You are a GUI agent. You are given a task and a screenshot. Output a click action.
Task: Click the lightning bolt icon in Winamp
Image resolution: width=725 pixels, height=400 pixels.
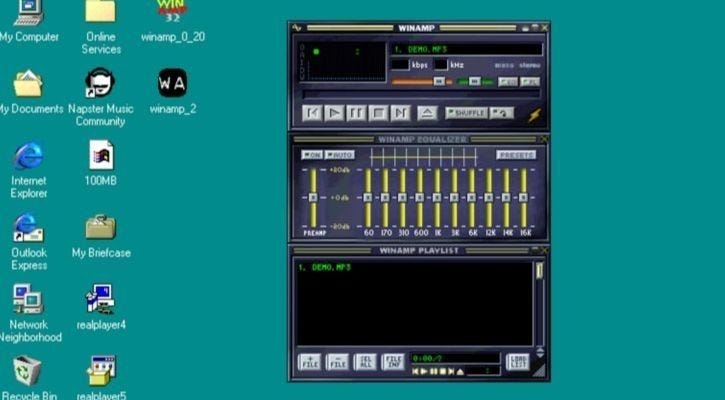(x=535, y=115)
